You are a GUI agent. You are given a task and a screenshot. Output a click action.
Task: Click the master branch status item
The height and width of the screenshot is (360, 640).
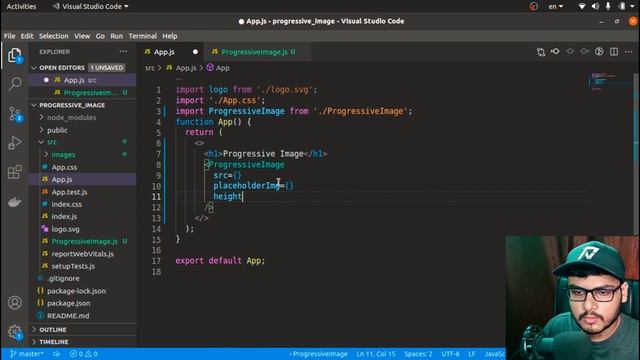[26, 354]
